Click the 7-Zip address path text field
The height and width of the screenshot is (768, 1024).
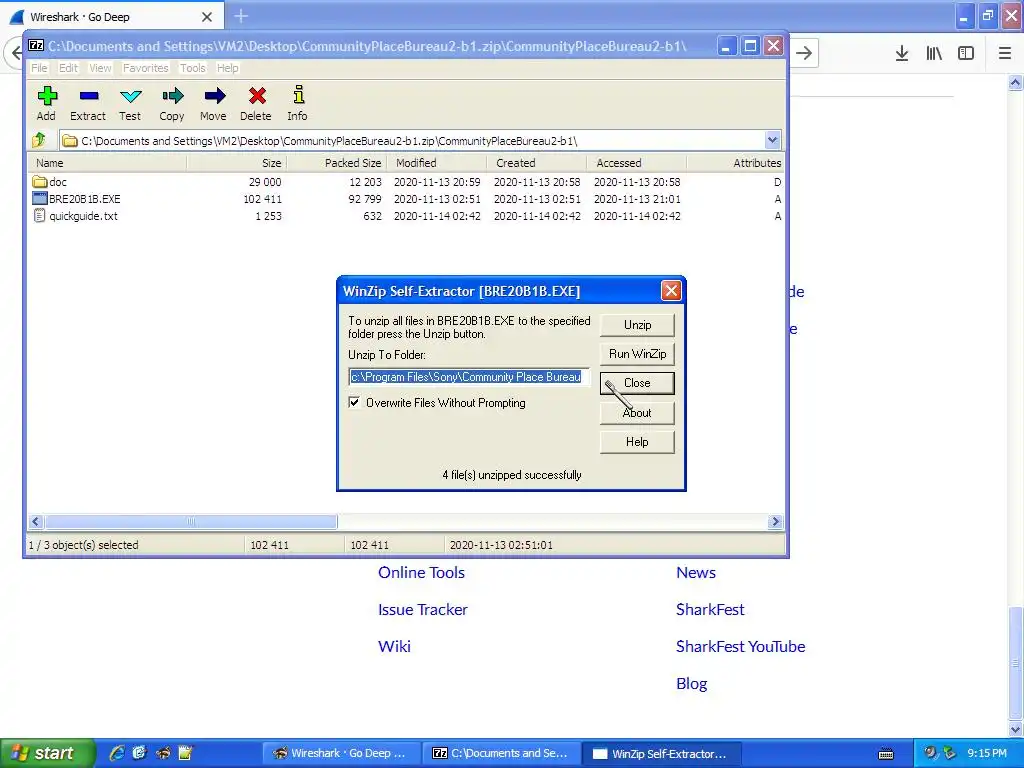413,140
